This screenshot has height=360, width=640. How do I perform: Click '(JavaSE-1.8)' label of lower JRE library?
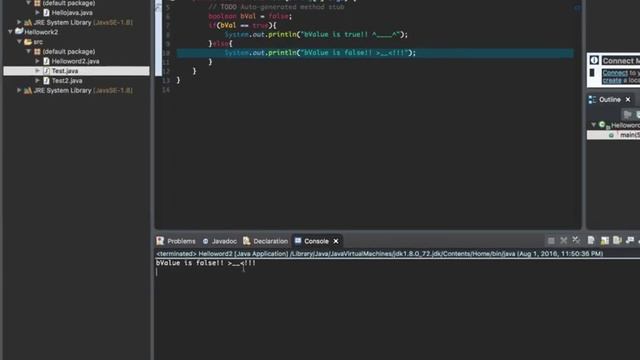(113, 91)
